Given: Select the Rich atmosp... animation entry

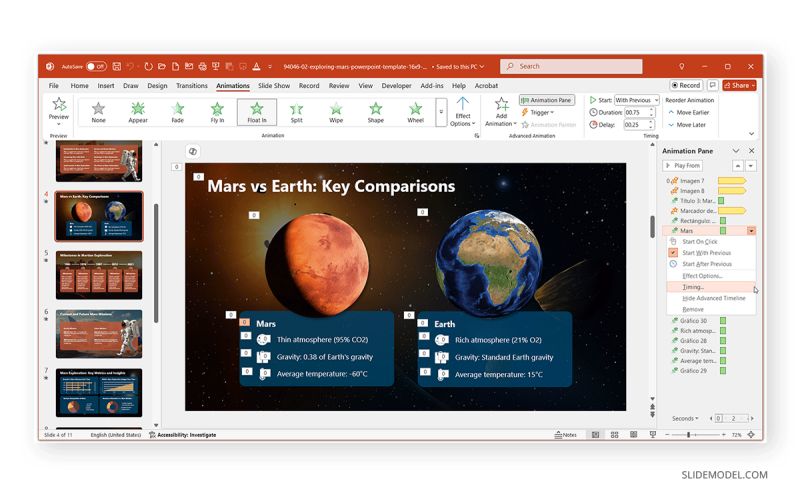Looking at the screenshot, I should click(698, 331).
